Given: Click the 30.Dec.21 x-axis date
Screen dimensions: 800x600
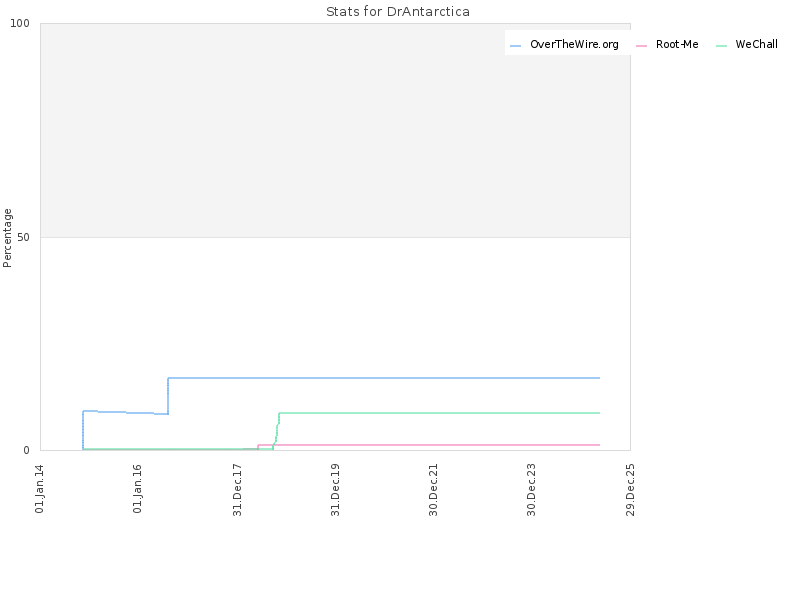Looking at the screenshot, I should click(433, 489).
